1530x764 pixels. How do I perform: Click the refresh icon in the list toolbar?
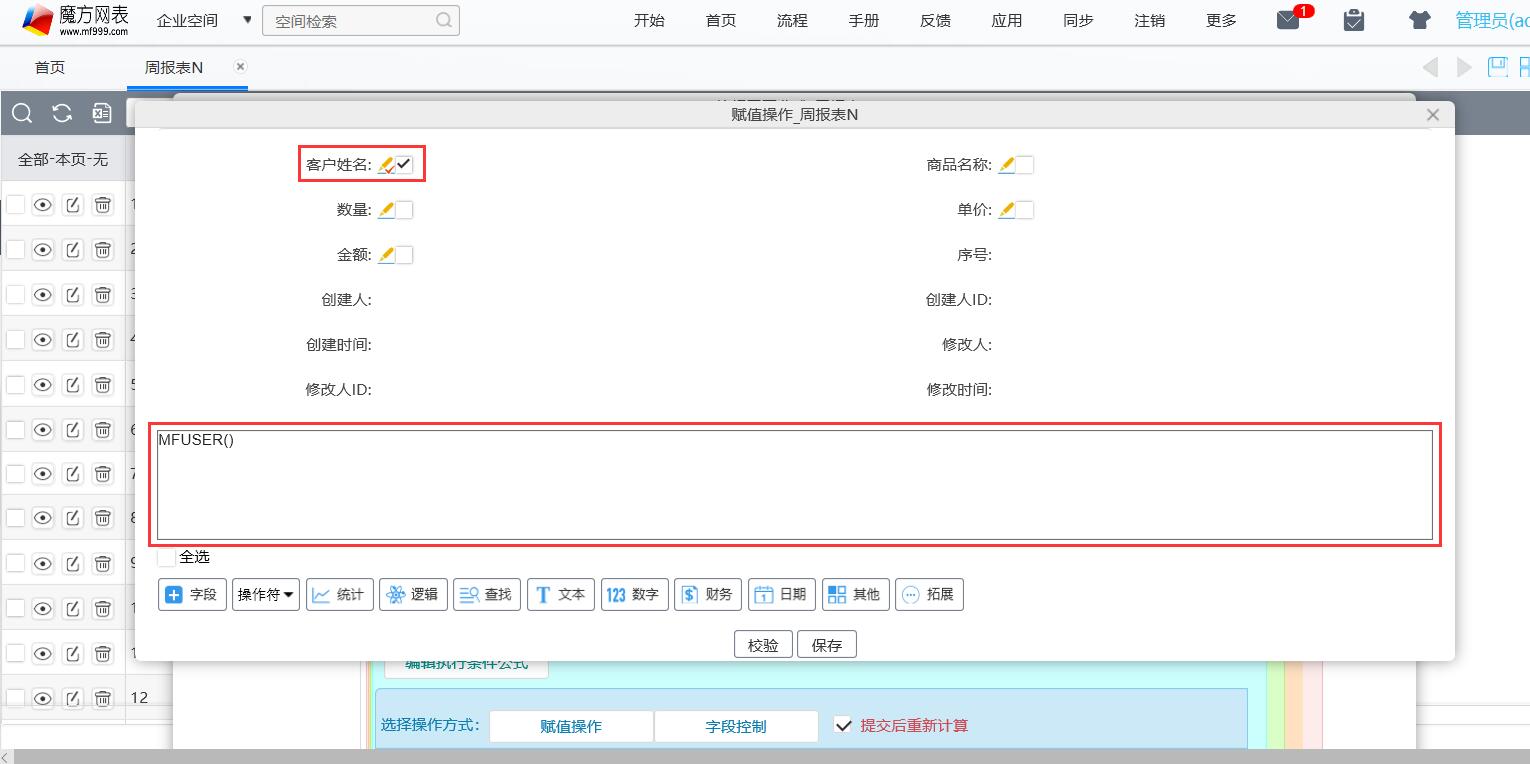62,114
